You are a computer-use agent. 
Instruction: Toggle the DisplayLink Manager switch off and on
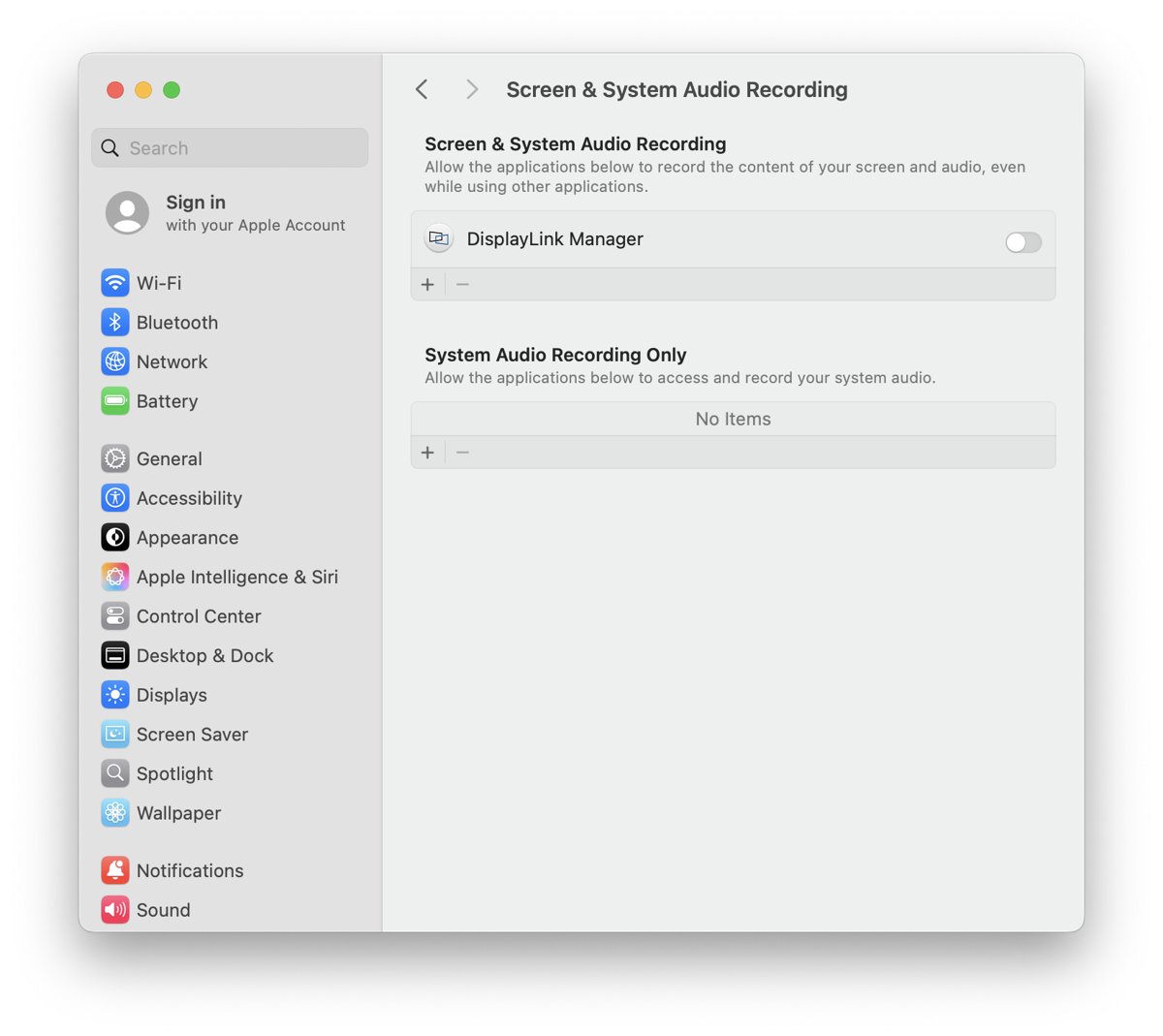click(1022, 242)
